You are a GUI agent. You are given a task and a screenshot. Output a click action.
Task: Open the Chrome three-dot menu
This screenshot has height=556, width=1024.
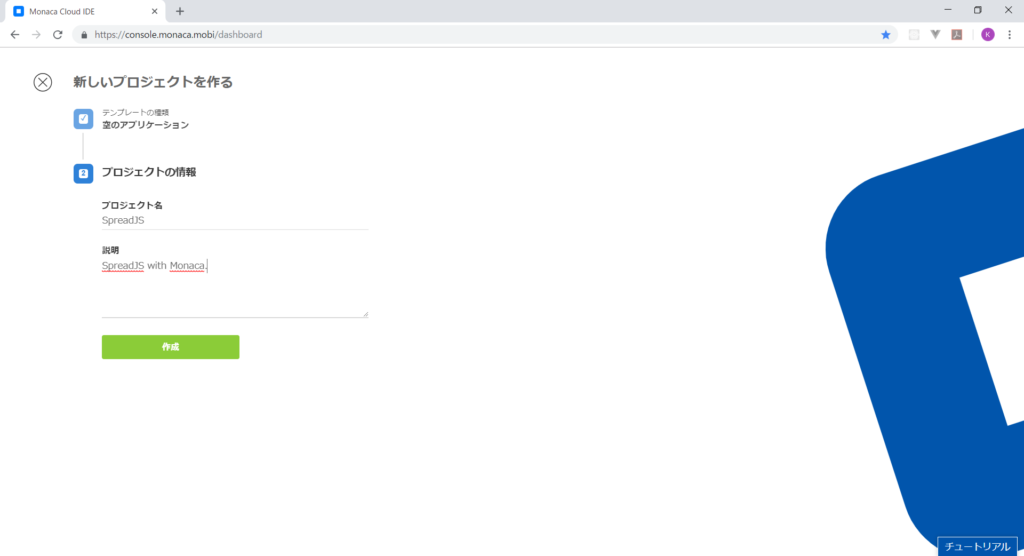[x=1009, y=35]
